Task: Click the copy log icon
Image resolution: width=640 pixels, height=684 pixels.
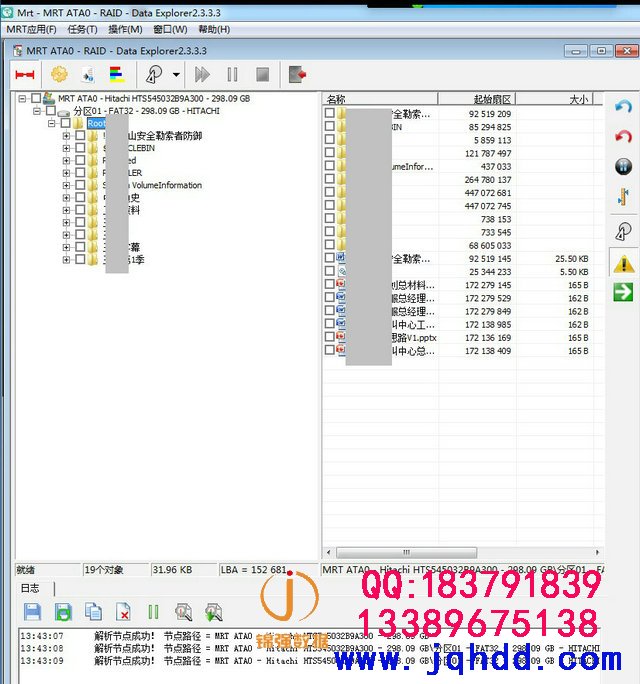Action: pyautogui.click(x=93, y=612)
